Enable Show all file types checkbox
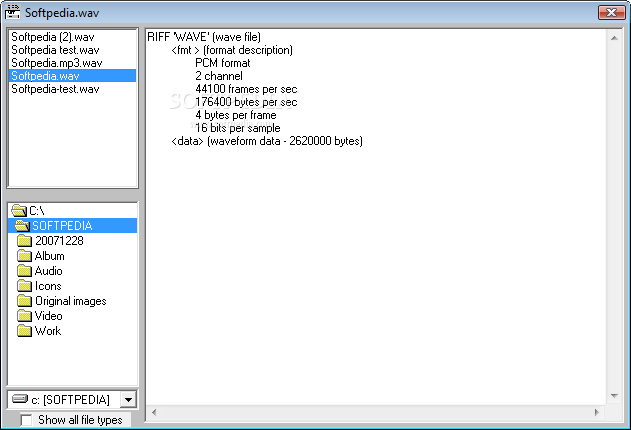The height and width of the screenshot is (430, 631). [x=27, y=420]
